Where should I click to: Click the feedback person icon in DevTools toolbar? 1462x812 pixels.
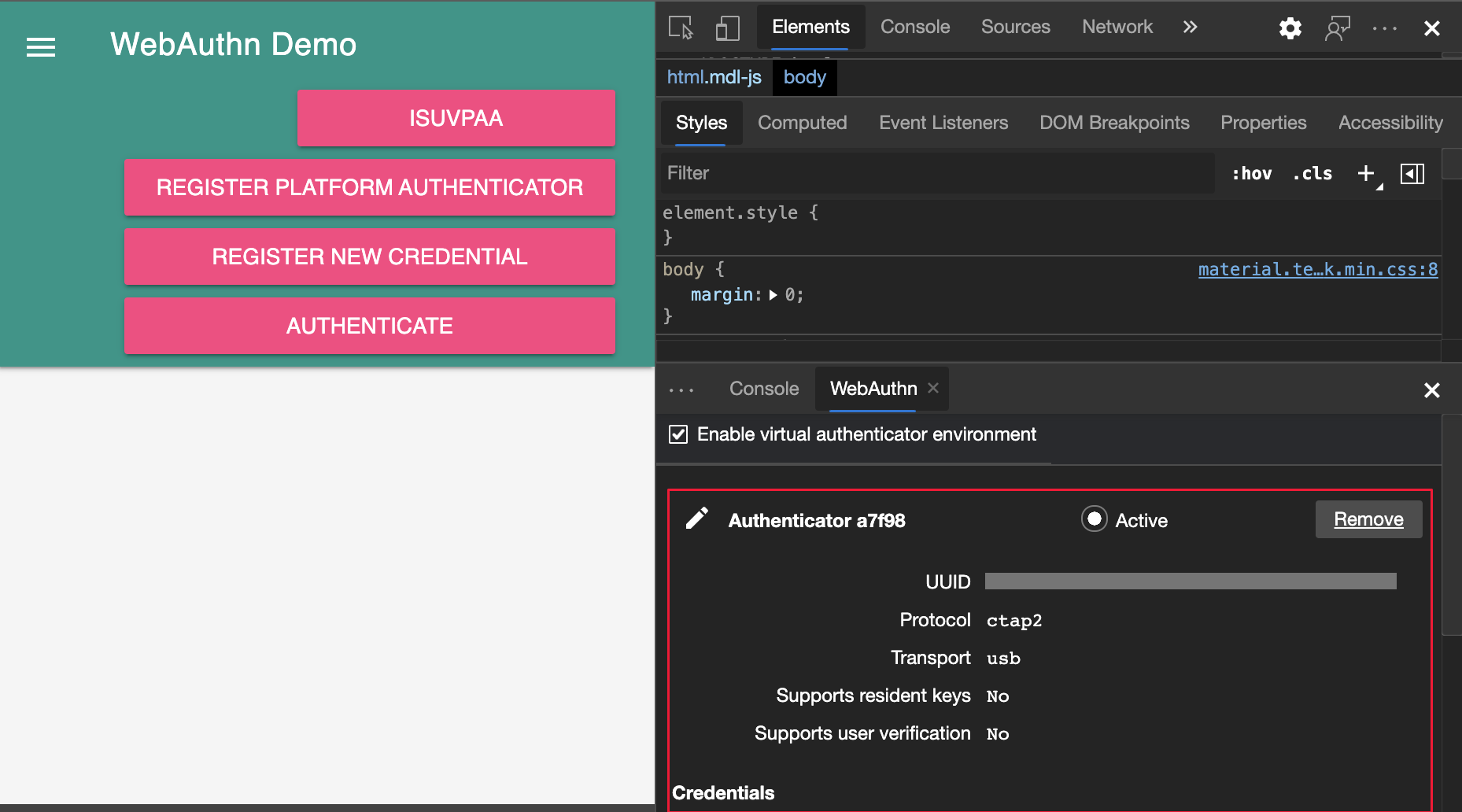point(1338,28)
